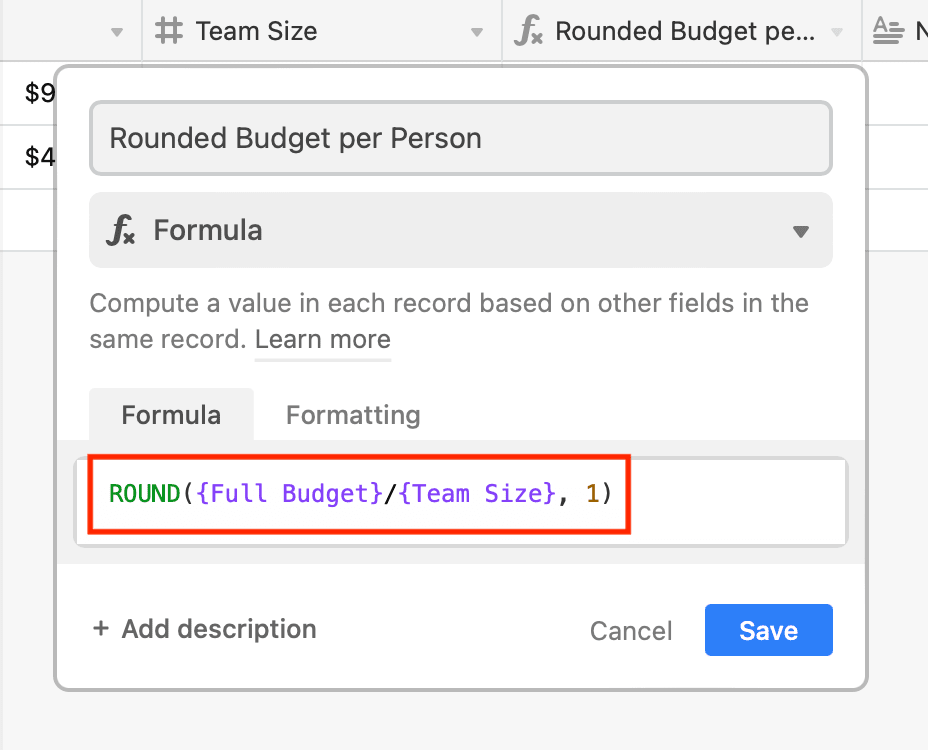928x750 pixels.
Task: Expand the Formula field type dropdown
Action: [x=801, y=231]
